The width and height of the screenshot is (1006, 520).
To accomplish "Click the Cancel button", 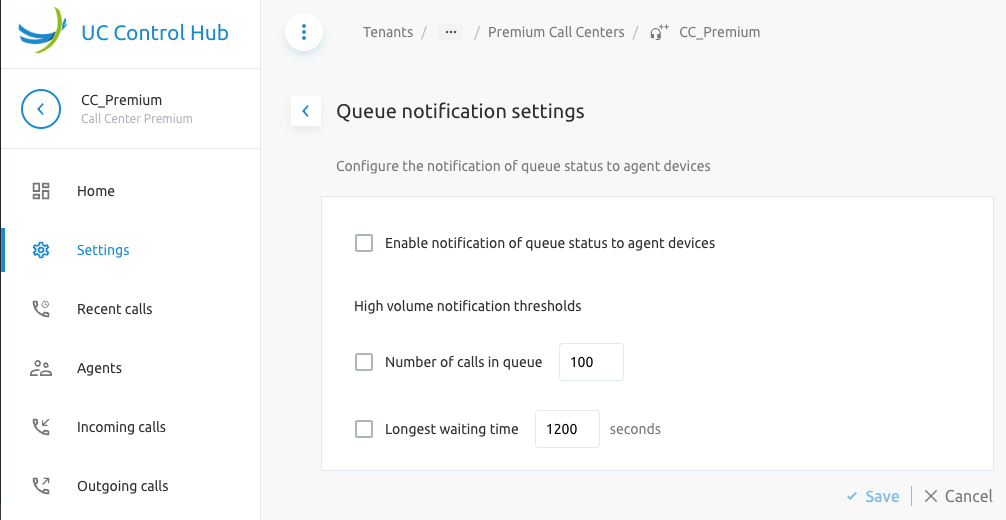I will click(958, 496).
